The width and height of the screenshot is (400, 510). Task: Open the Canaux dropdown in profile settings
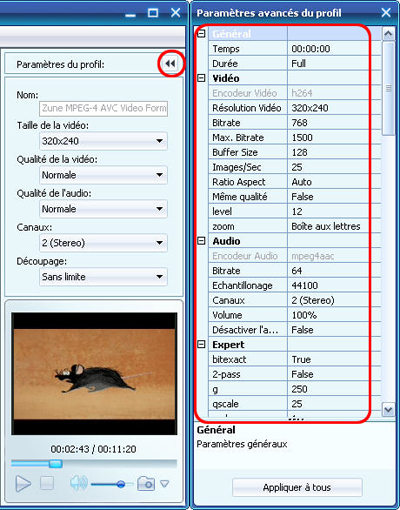pos(103,243)
